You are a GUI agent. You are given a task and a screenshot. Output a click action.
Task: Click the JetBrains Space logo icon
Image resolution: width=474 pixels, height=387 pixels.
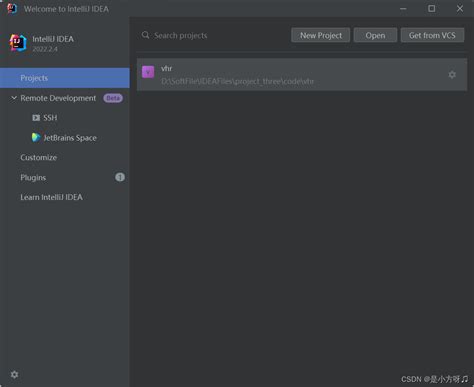point(36,137)
